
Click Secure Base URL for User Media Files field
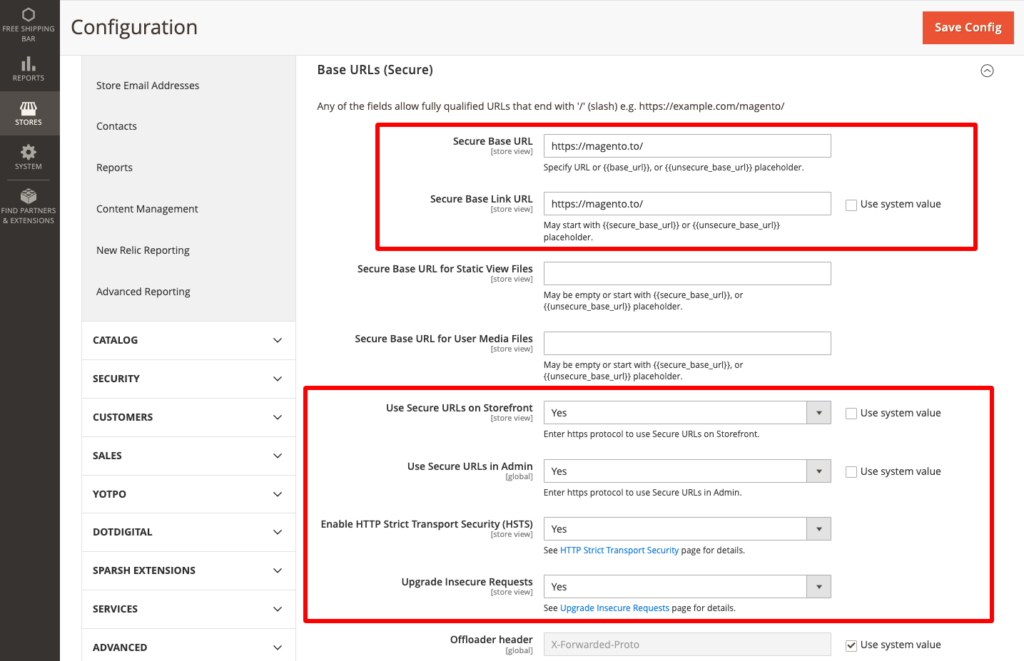point(687,344)
